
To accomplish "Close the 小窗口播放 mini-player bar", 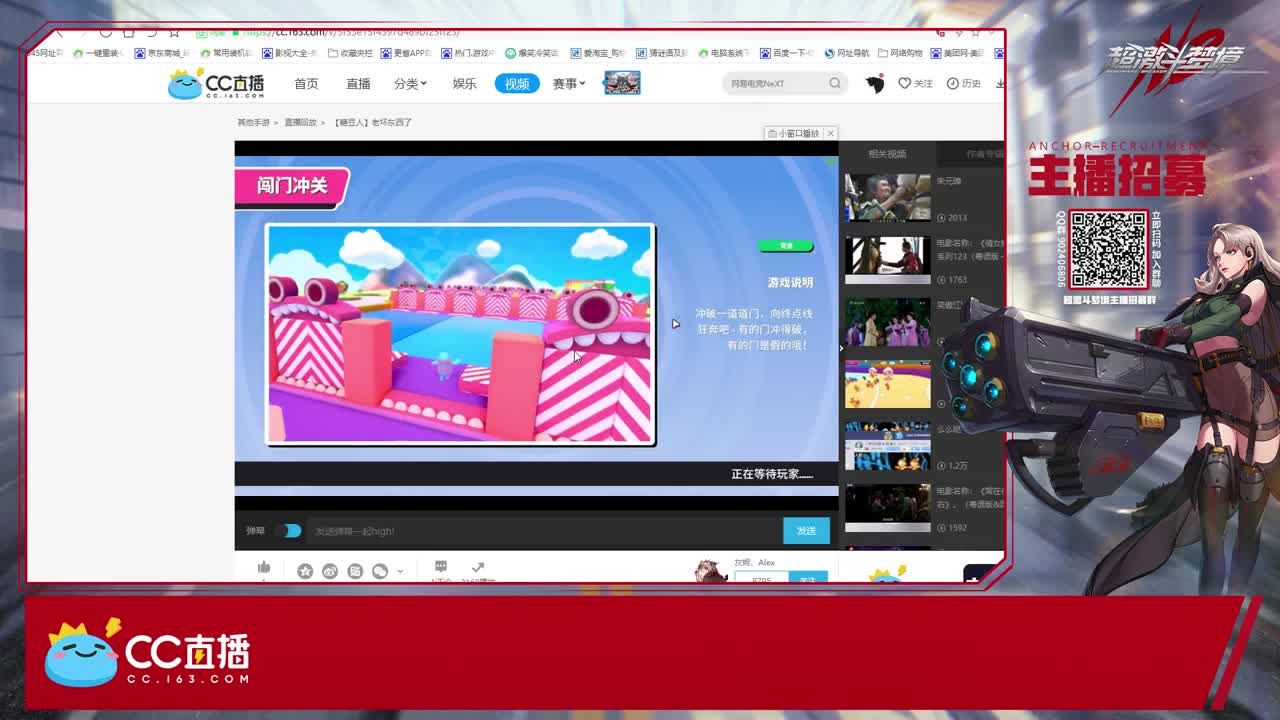I will tap(830, 133).
